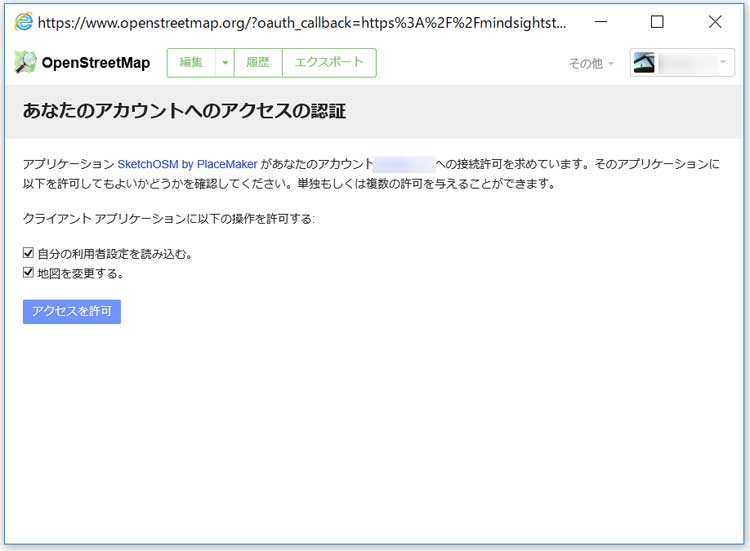
Task: Close the OAuth popup window
Action: point(715,22)
